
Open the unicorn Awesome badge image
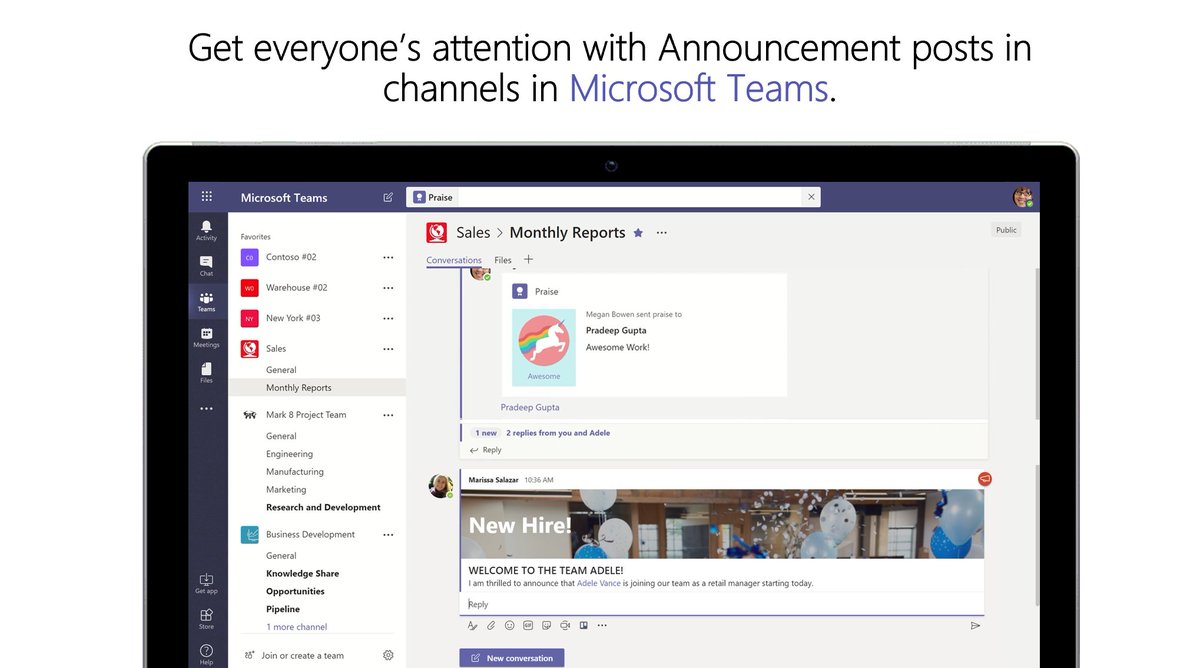[x=544, y=347]
